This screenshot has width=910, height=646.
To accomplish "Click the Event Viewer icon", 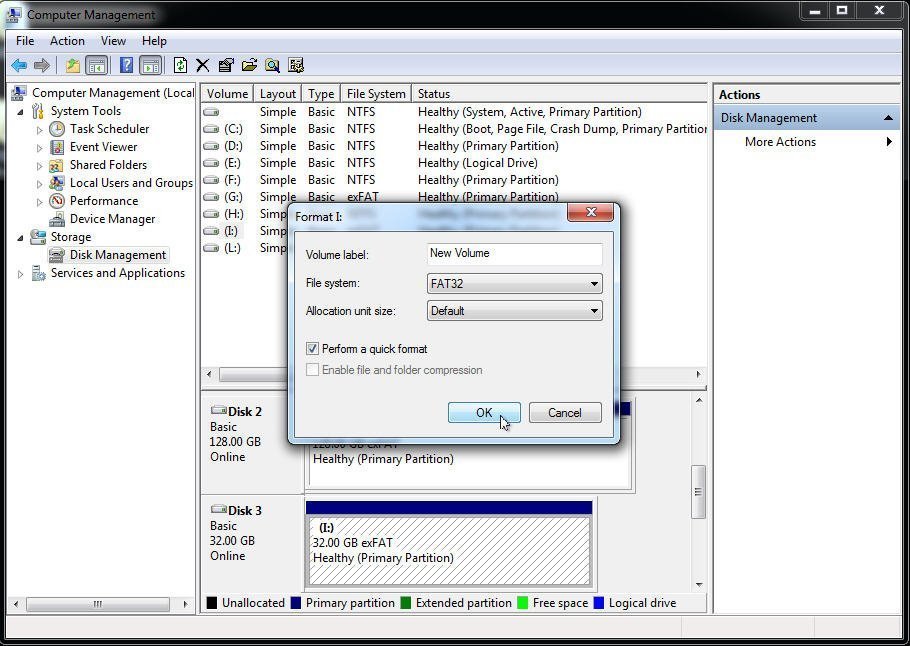I will click(57, 147).
